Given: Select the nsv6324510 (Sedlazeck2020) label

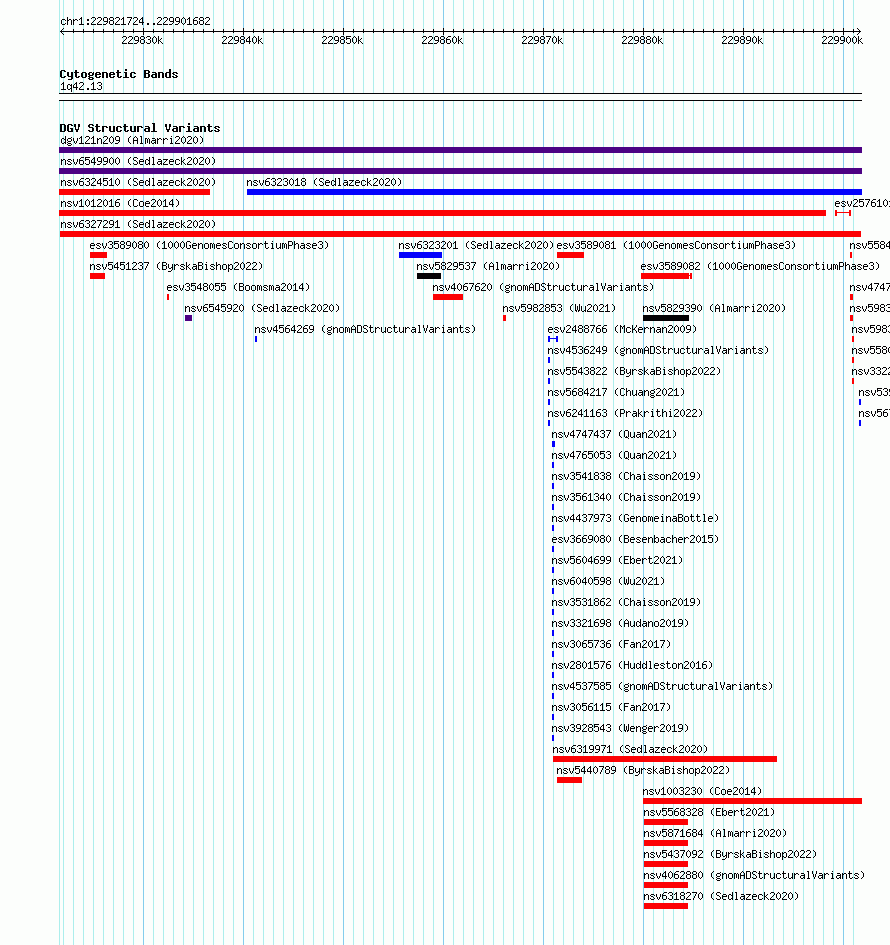Looking at the screenshot, I should (x=138, y=183).
